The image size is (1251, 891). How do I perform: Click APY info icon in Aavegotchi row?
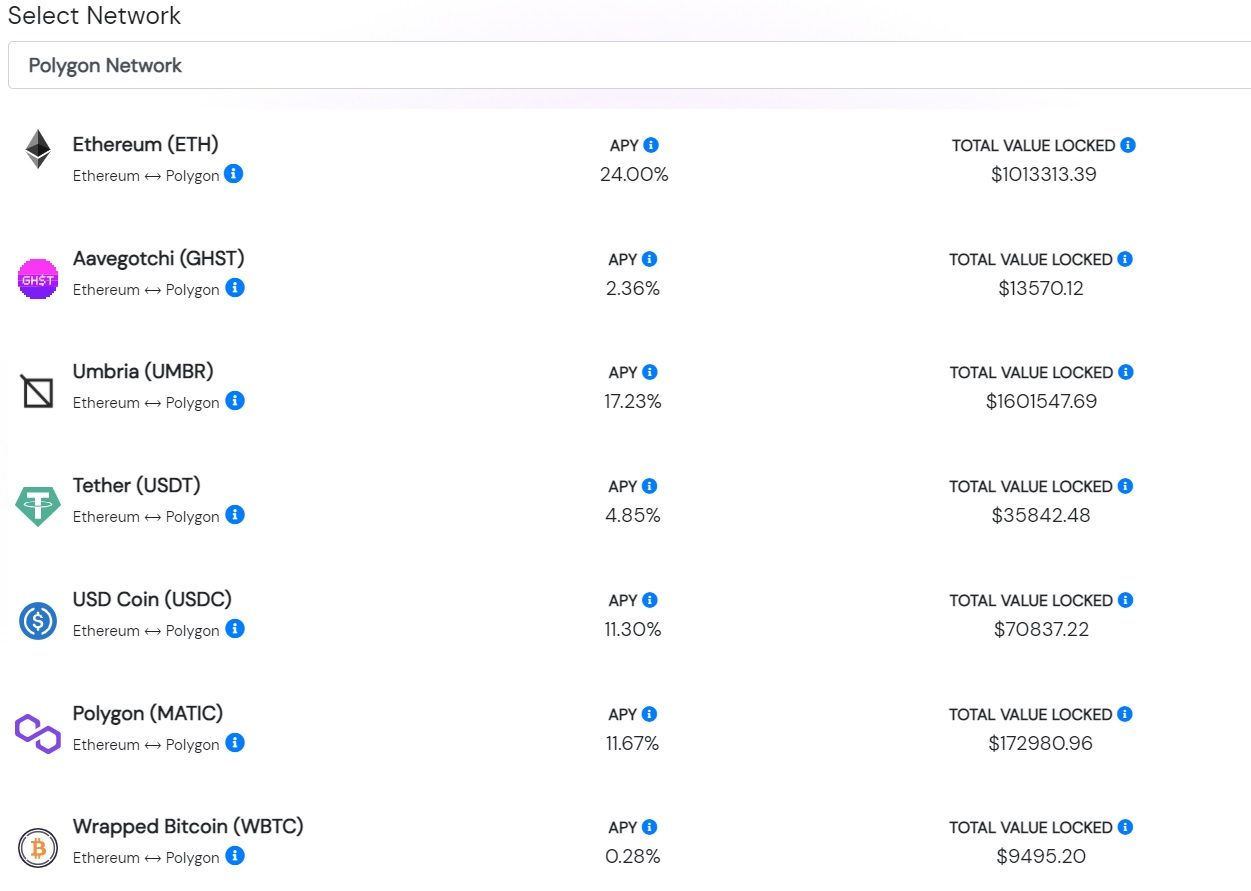click(x=649, y=259)
